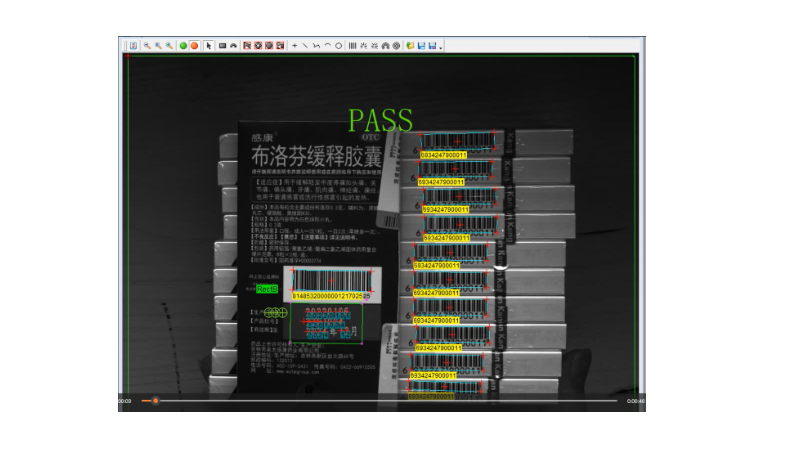Viewport: 800px width, 453px height.
Task: Click the middle magnifier zoom icon
Action: (158, 46)
